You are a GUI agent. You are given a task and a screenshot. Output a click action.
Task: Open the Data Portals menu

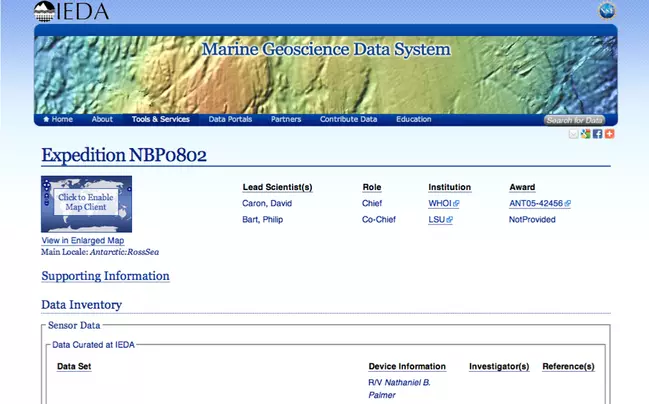click(x=230, y=119)
